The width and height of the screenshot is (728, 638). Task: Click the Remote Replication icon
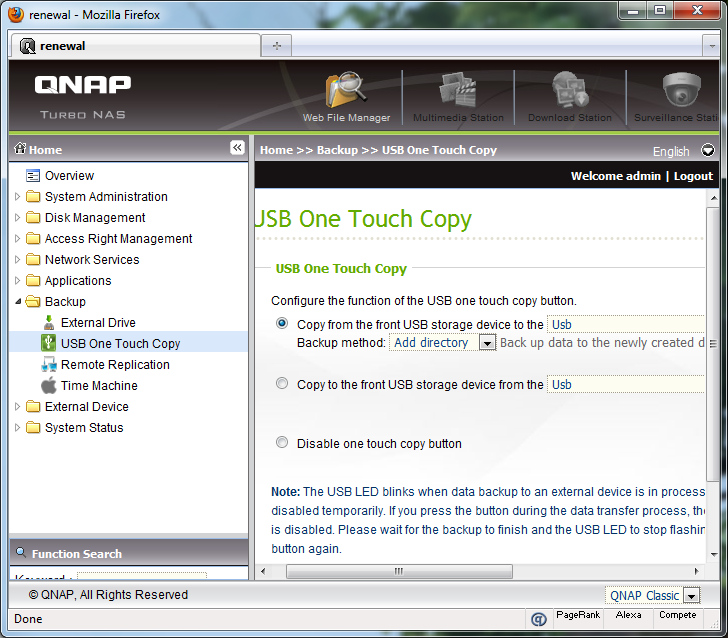click(x=49, y=364)
